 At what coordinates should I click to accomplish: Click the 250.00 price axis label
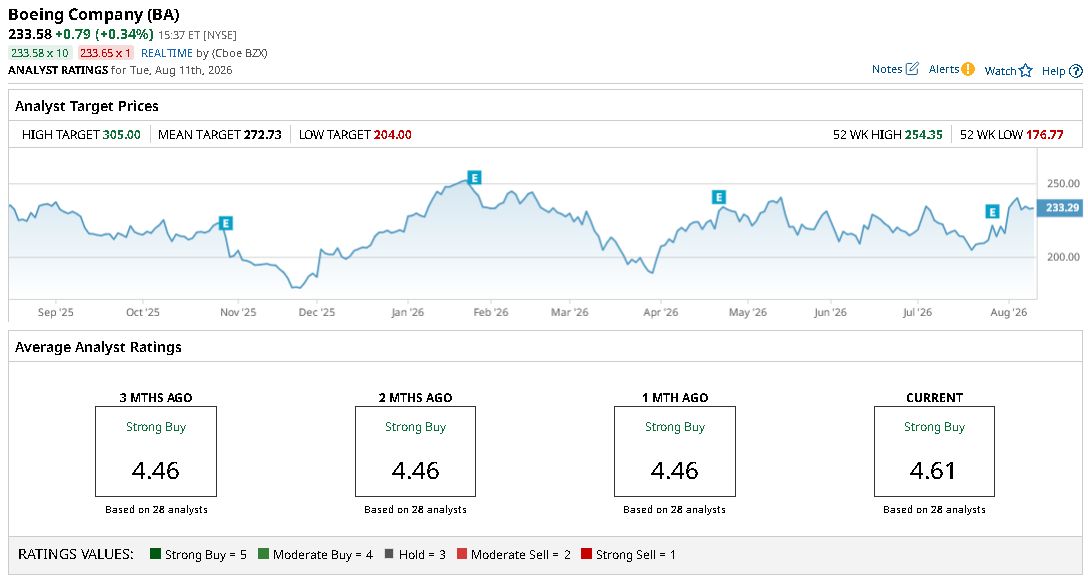point(1063,183)
